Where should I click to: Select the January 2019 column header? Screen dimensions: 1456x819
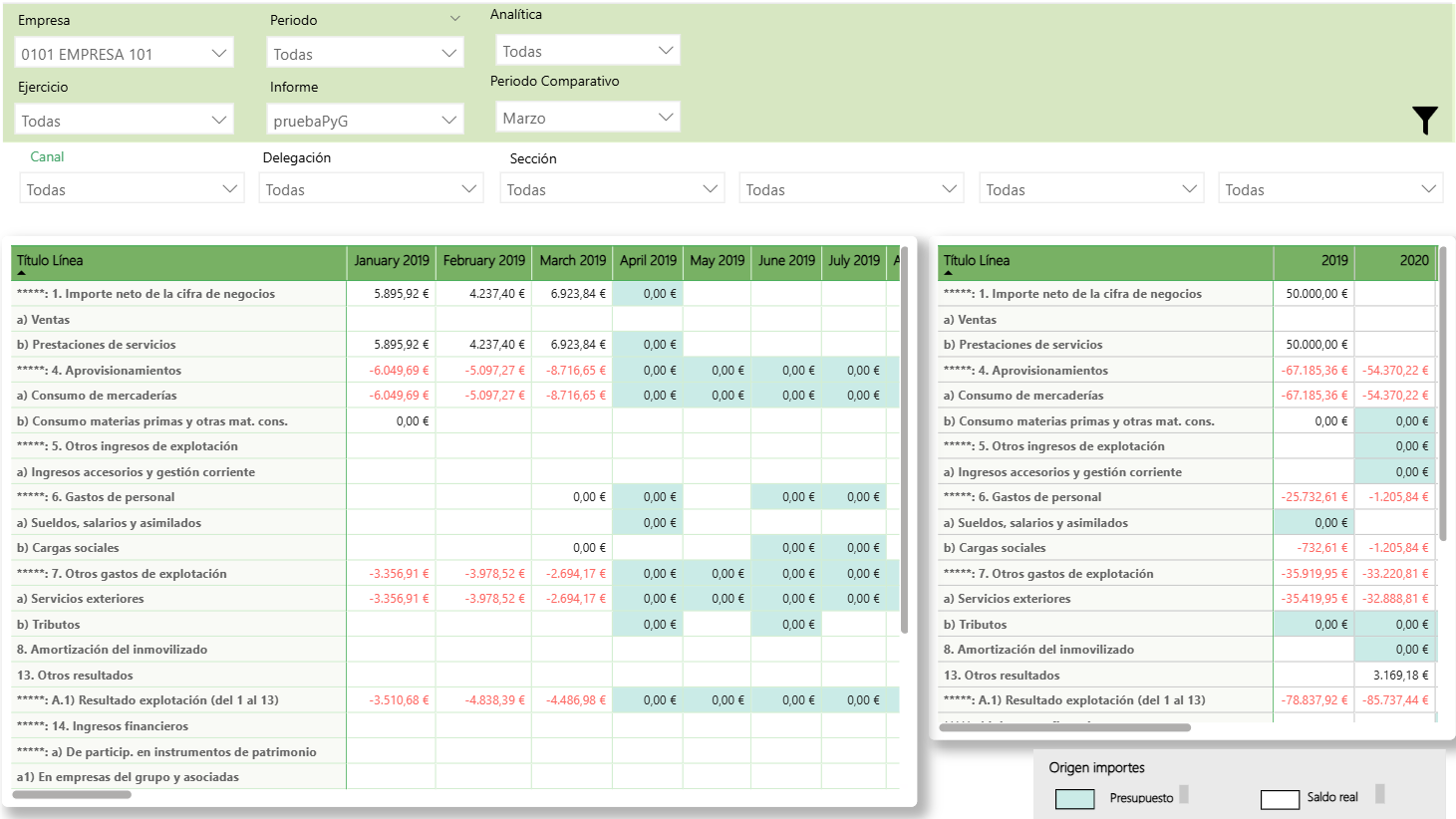point(391,261)
